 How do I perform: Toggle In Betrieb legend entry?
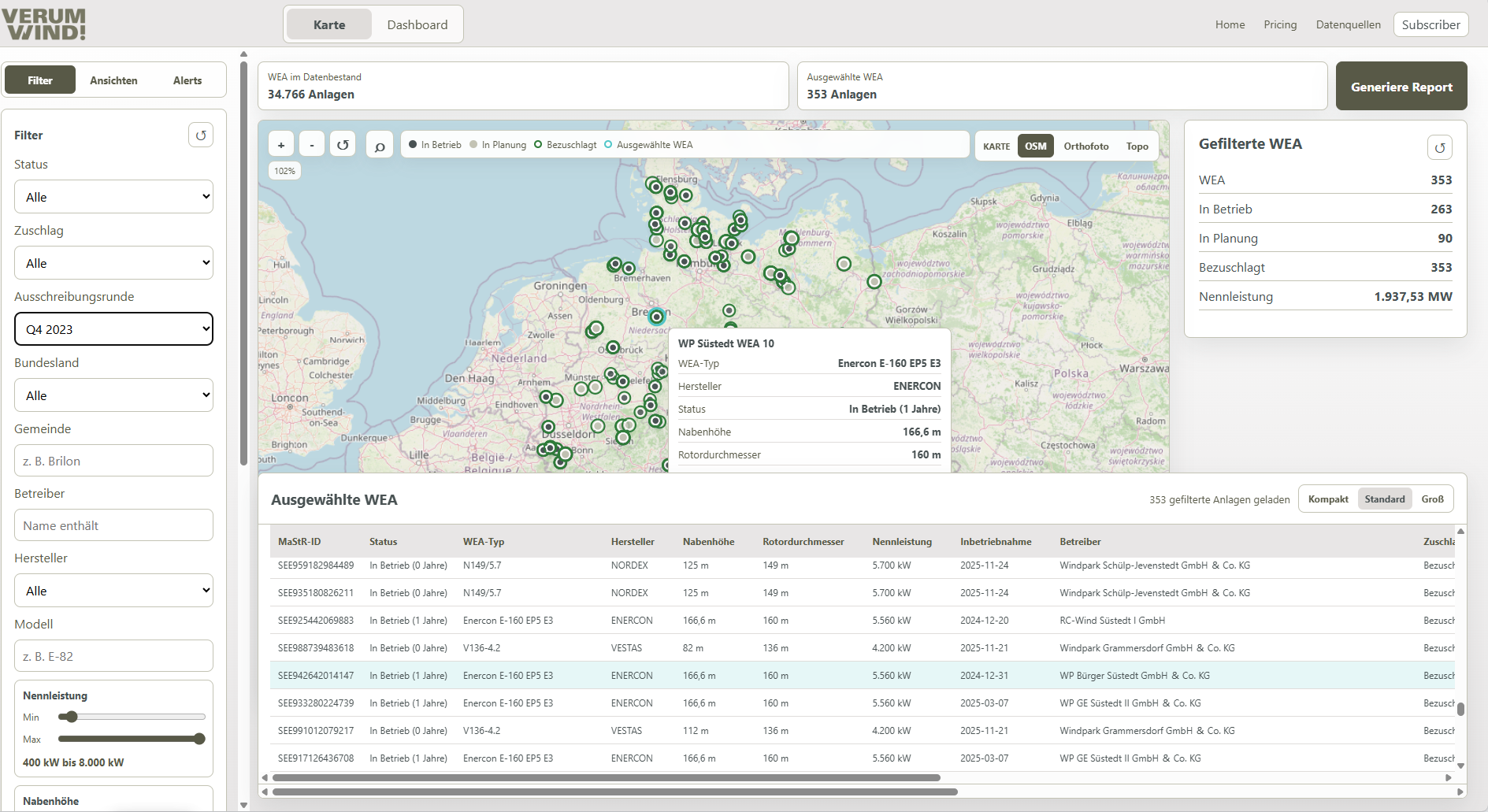coord(435,145)
